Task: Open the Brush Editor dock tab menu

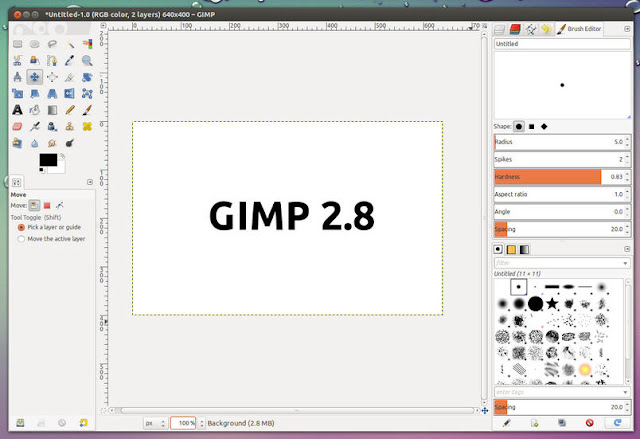Action: tap(627, 29)
